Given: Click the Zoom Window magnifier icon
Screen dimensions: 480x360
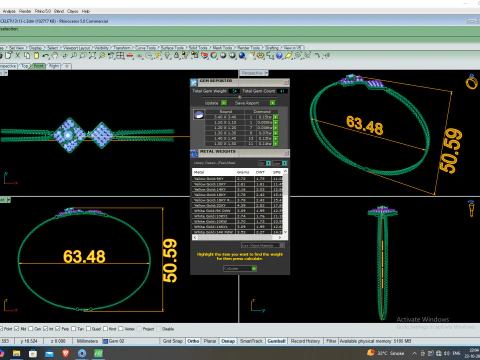Looking at the screenshot, I should 83,56.
